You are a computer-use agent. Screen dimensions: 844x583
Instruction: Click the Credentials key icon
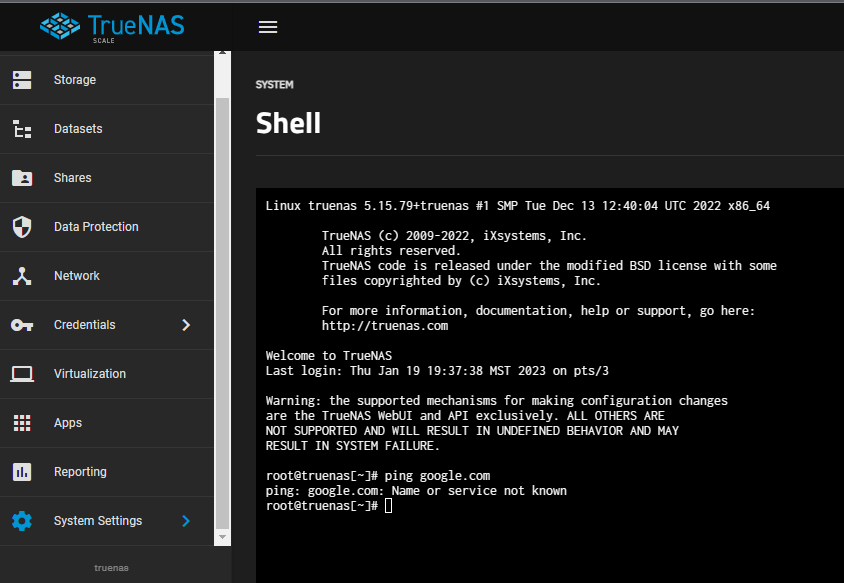22,325
